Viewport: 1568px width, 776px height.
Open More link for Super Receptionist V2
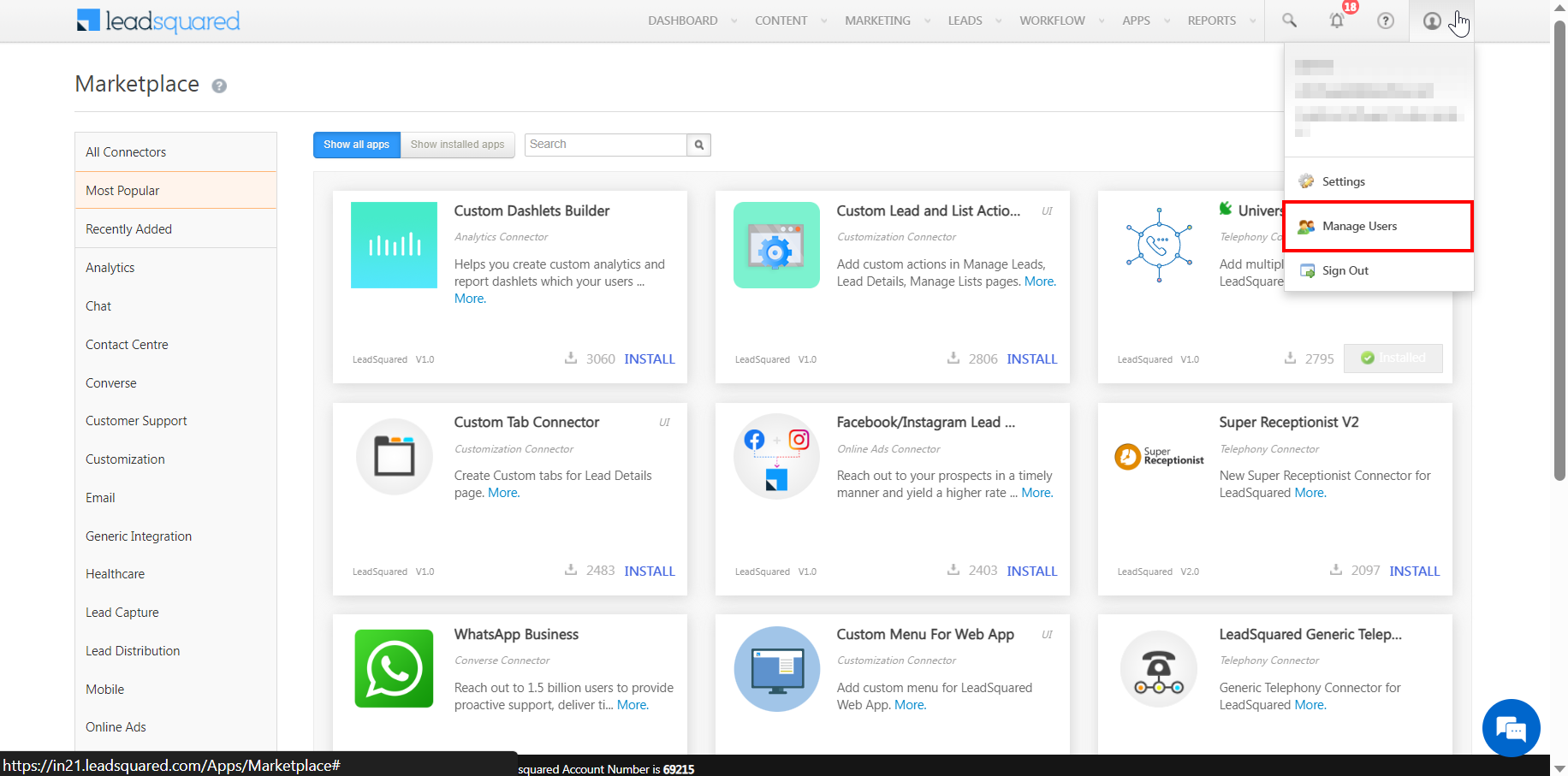(1310, 493)
